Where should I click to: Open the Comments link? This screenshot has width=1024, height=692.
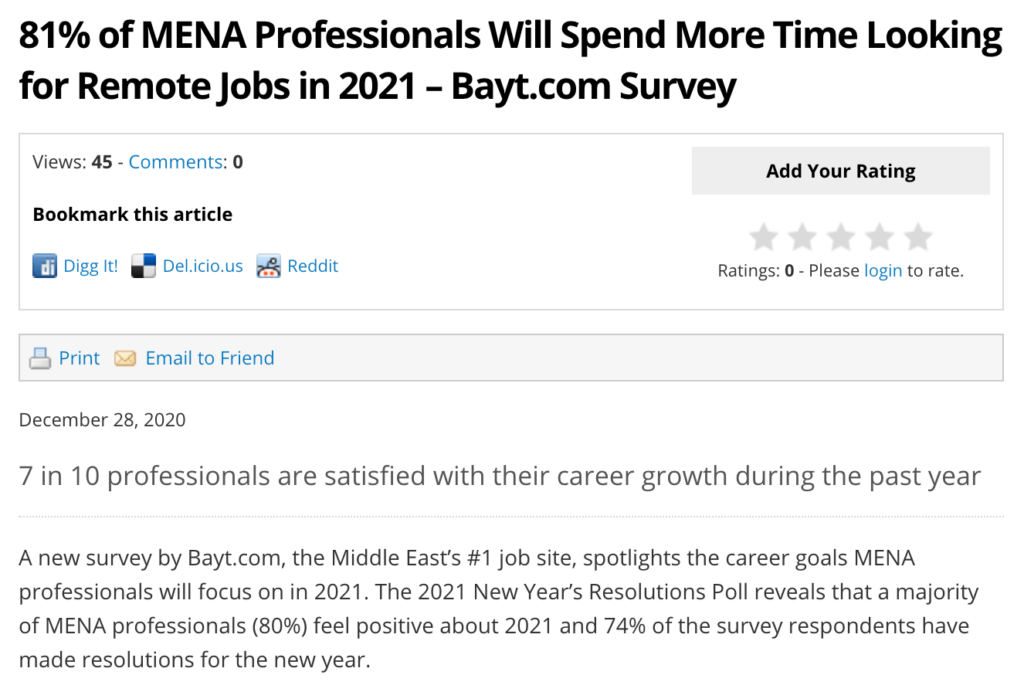click(x=175, y=162)
